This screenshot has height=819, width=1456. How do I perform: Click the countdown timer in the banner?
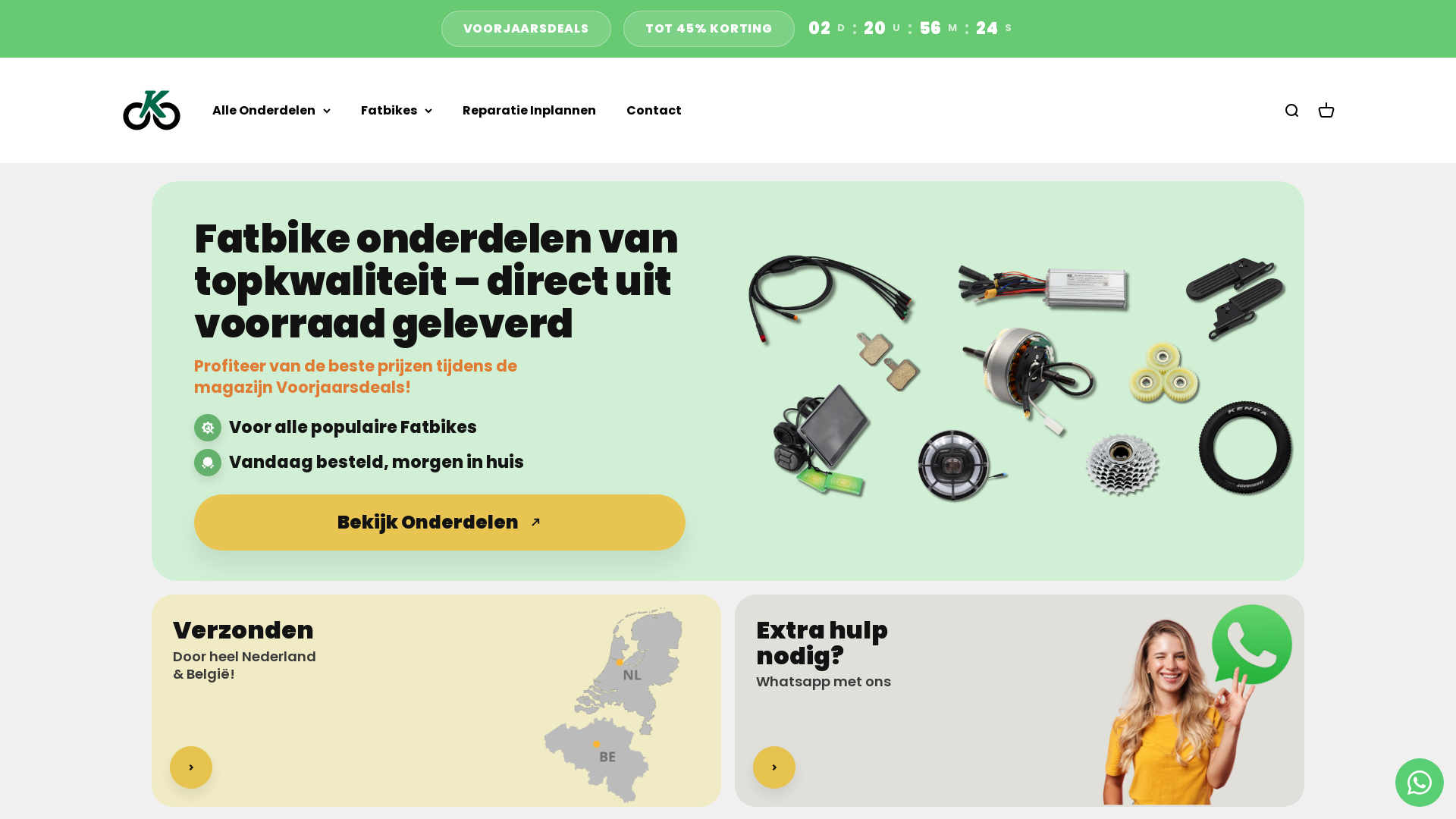pos(910,29)
